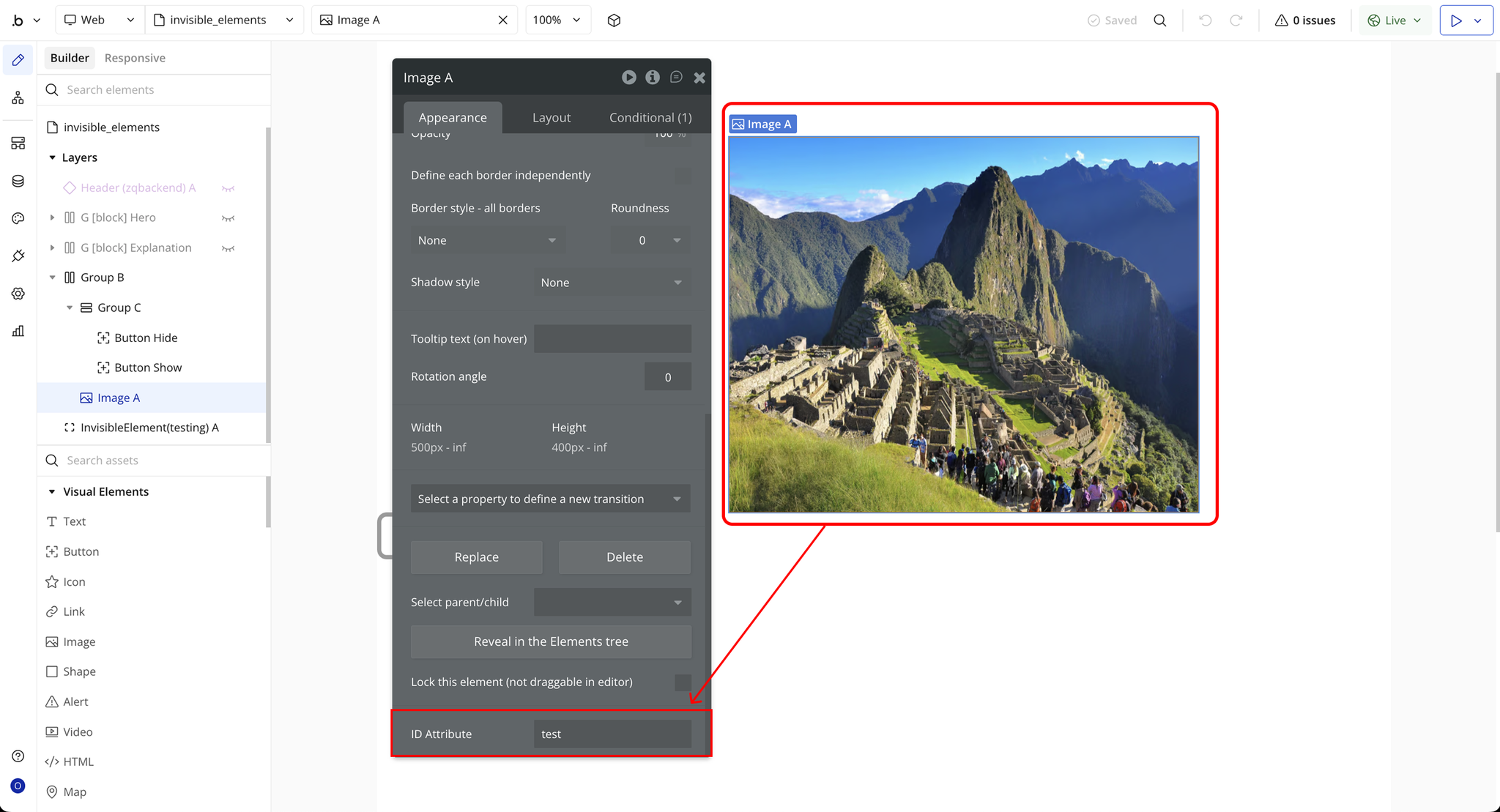Switch to the Layout tab
The width and height of the screenshot is (1500, 812).
tap(551, 118)
